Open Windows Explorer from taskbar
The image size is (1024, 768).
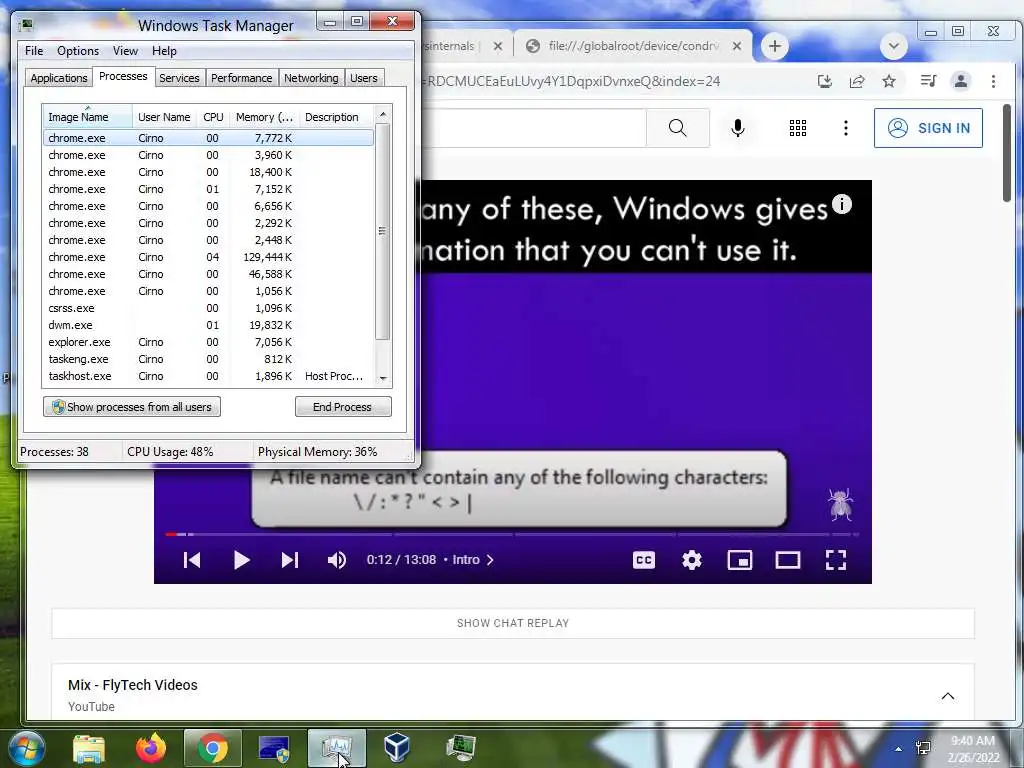[x=89, y=748]
